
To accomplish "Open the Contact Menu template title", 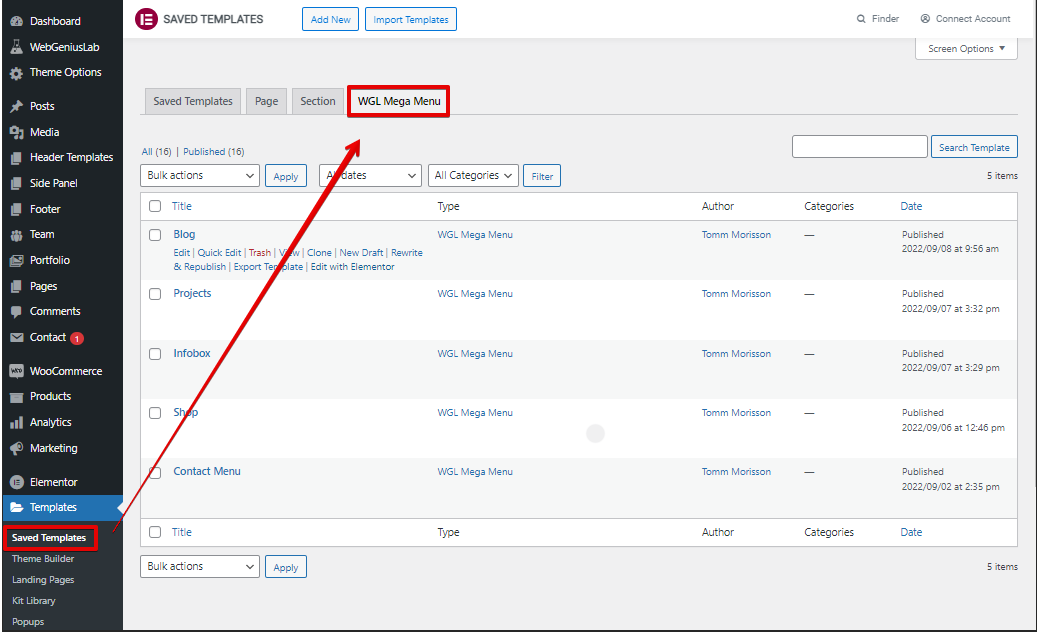I will point(207,471).
